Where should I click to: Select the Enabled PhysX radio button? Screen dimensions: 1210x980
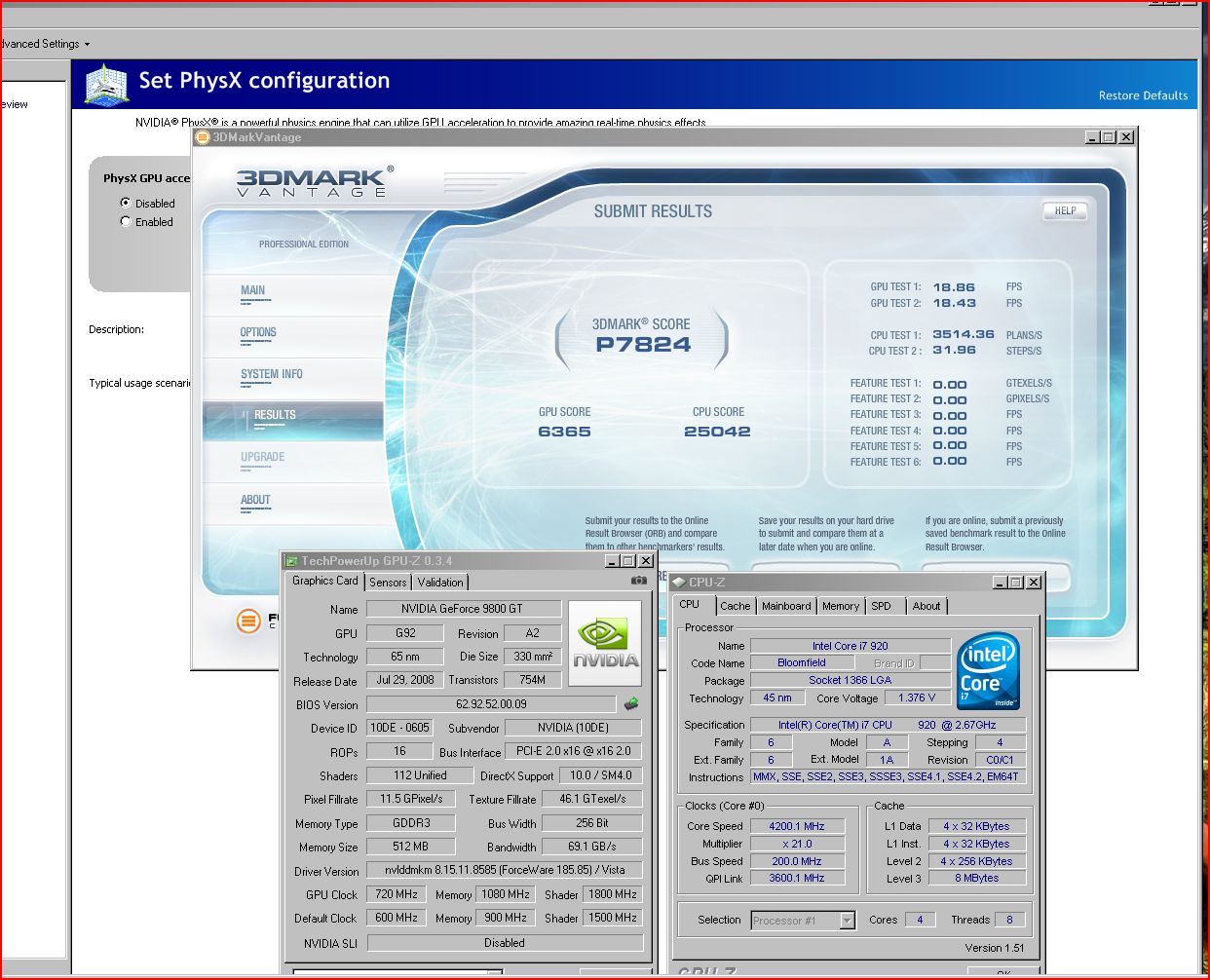click(125, 221)
